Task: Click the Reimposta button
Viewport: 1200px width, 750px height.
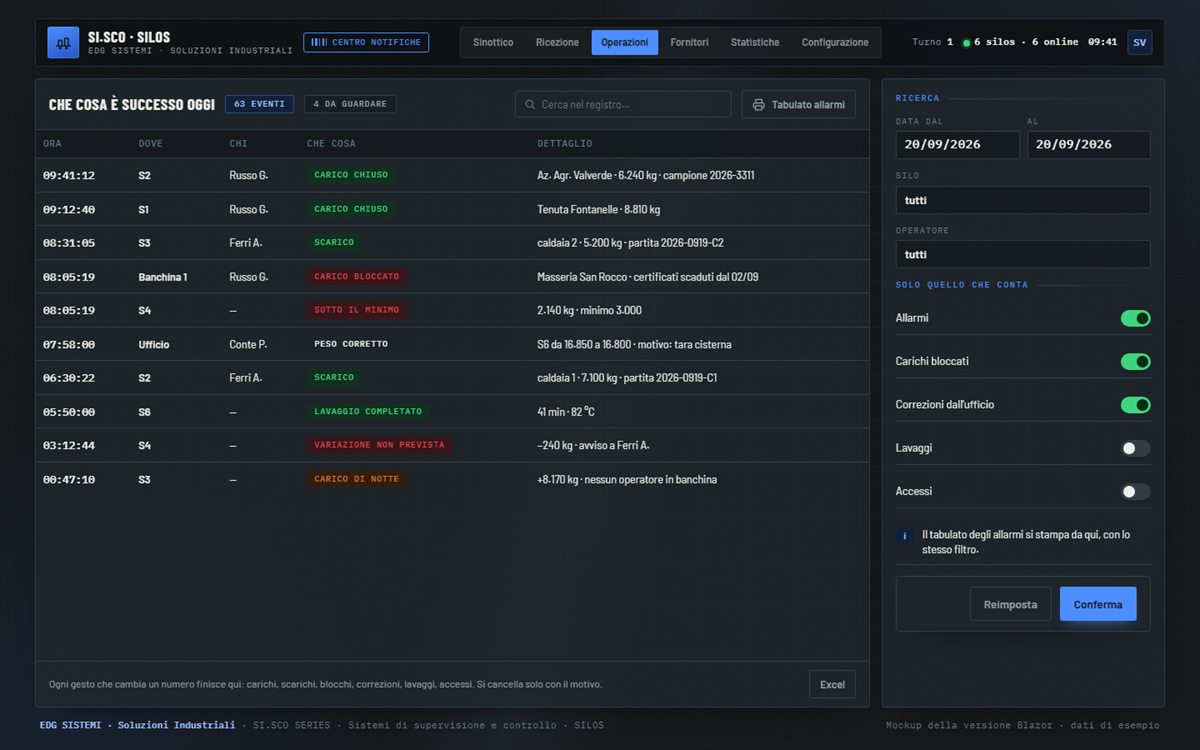Action: (x=1010, y=604)
